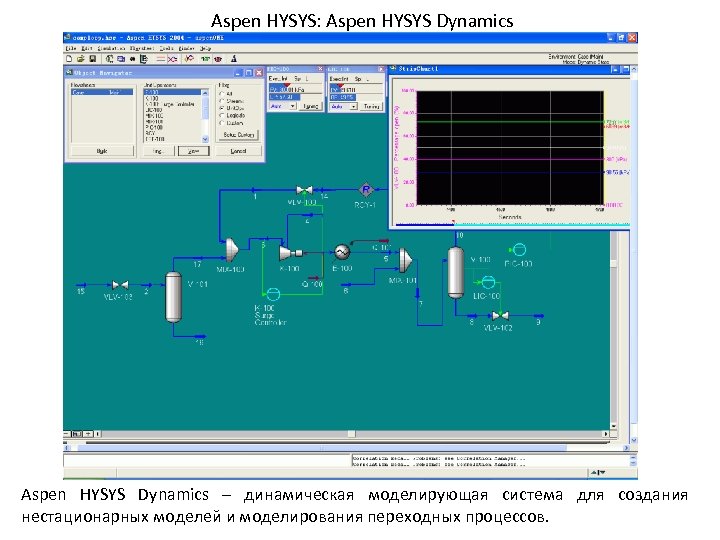Click Tuning button in second faceplate

(371, 106)
